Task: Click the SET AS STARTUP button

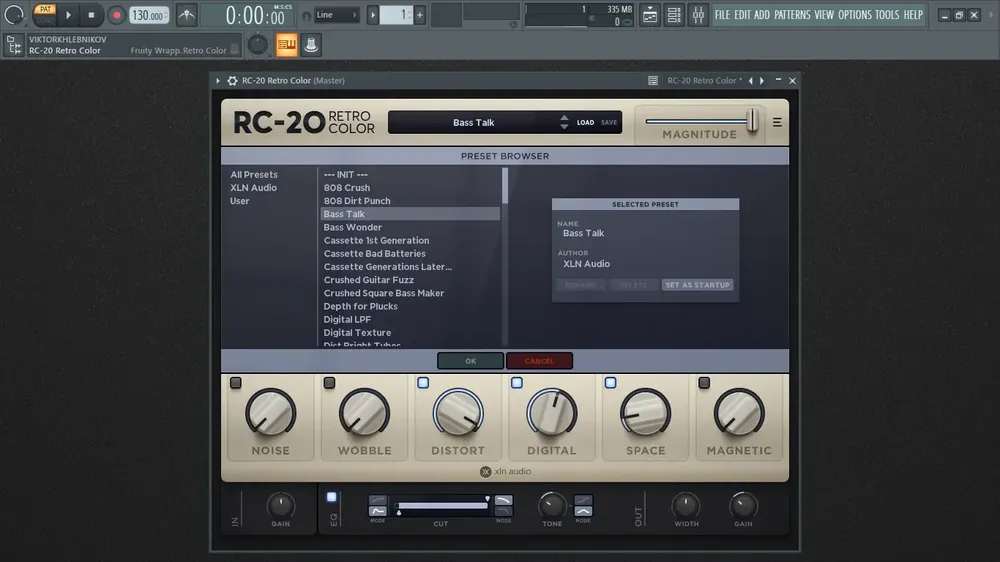Action: 697,285
